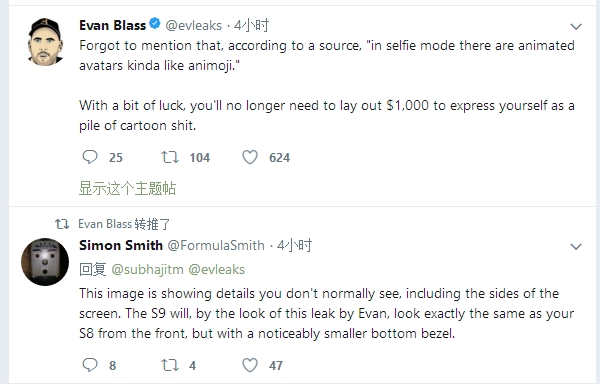Click the Evan Blass display name

pos(112,25)
